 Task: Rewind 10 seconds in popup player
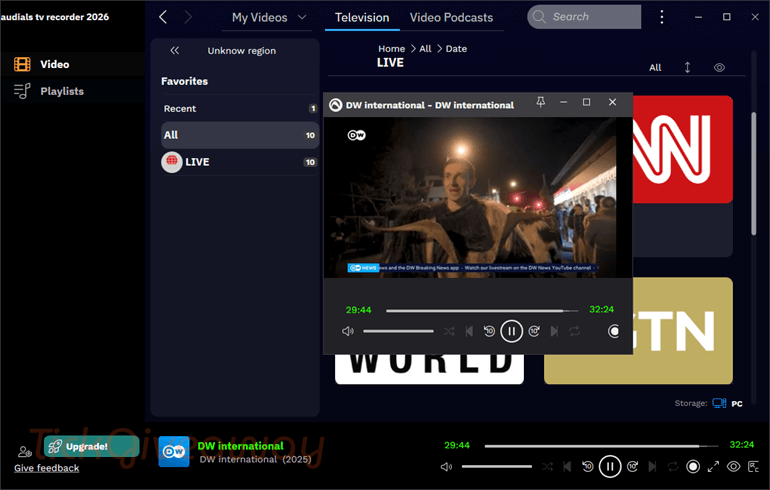tap(489, 331)
